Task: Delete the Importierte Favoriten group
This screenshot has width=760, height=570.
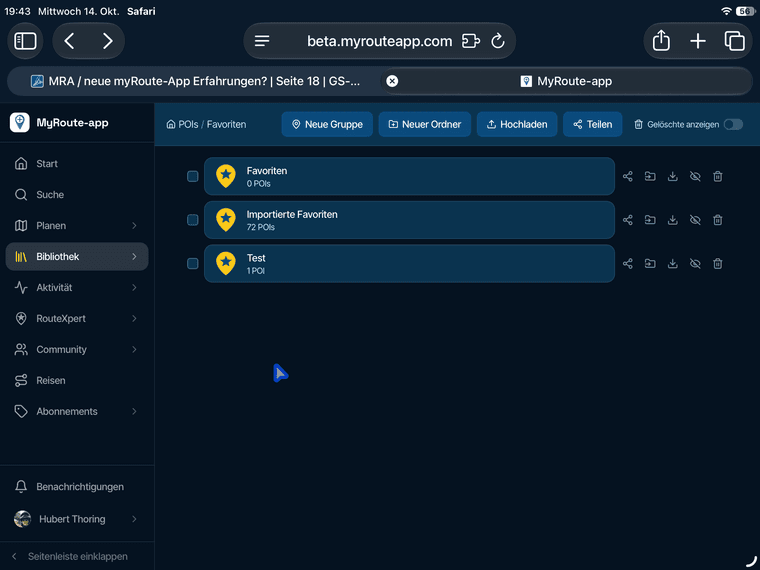Action: click(718, 220)
